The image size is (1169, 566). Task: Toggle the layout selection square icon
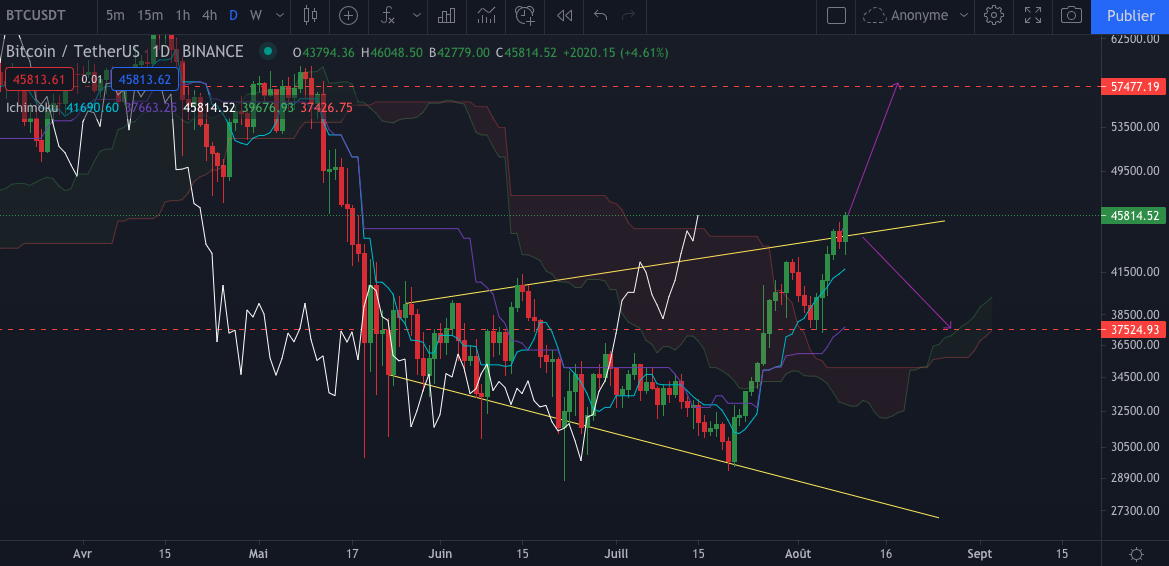(x=837, y=15)
